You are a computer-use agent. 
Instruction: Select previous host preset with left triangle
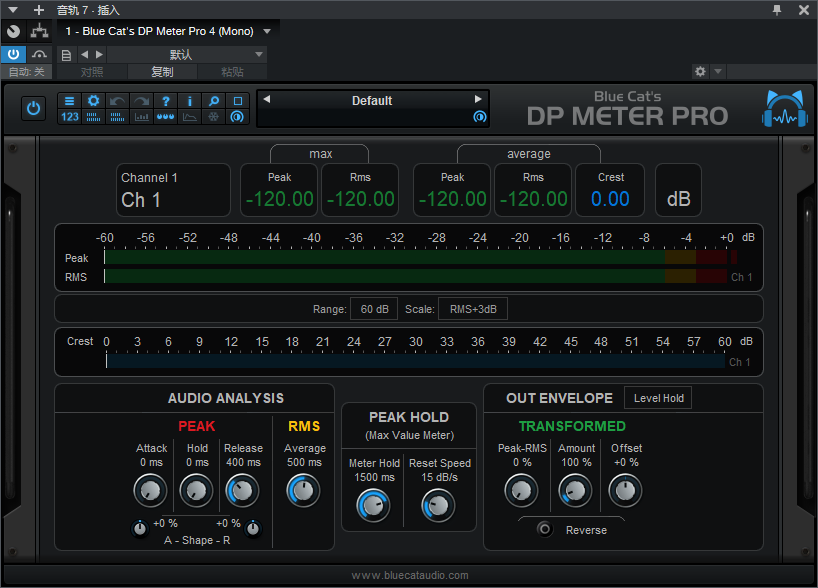tap(85, 54)
